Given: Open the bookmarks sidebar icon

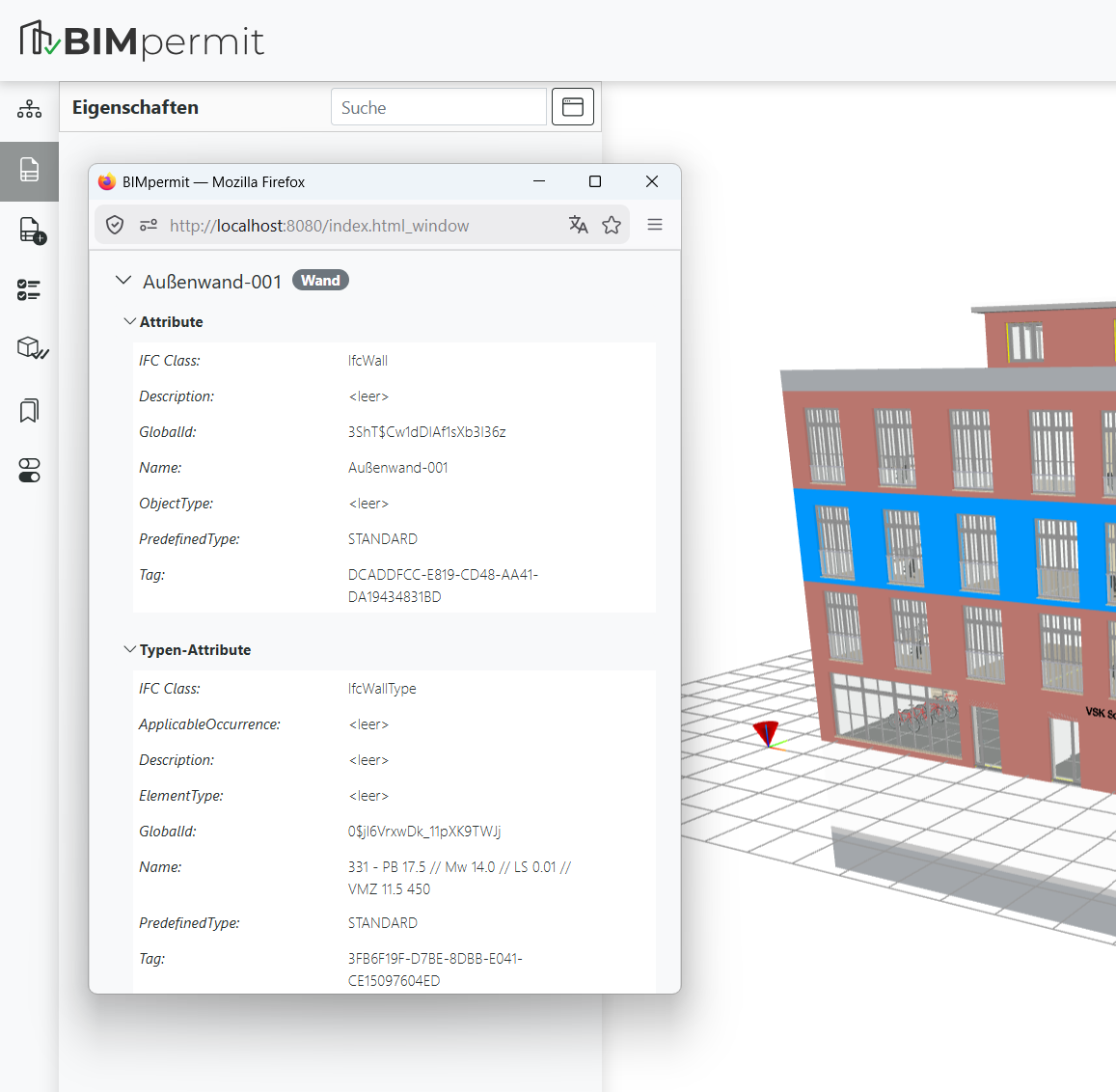Looking at the screenshot, I should pos(29,410).
